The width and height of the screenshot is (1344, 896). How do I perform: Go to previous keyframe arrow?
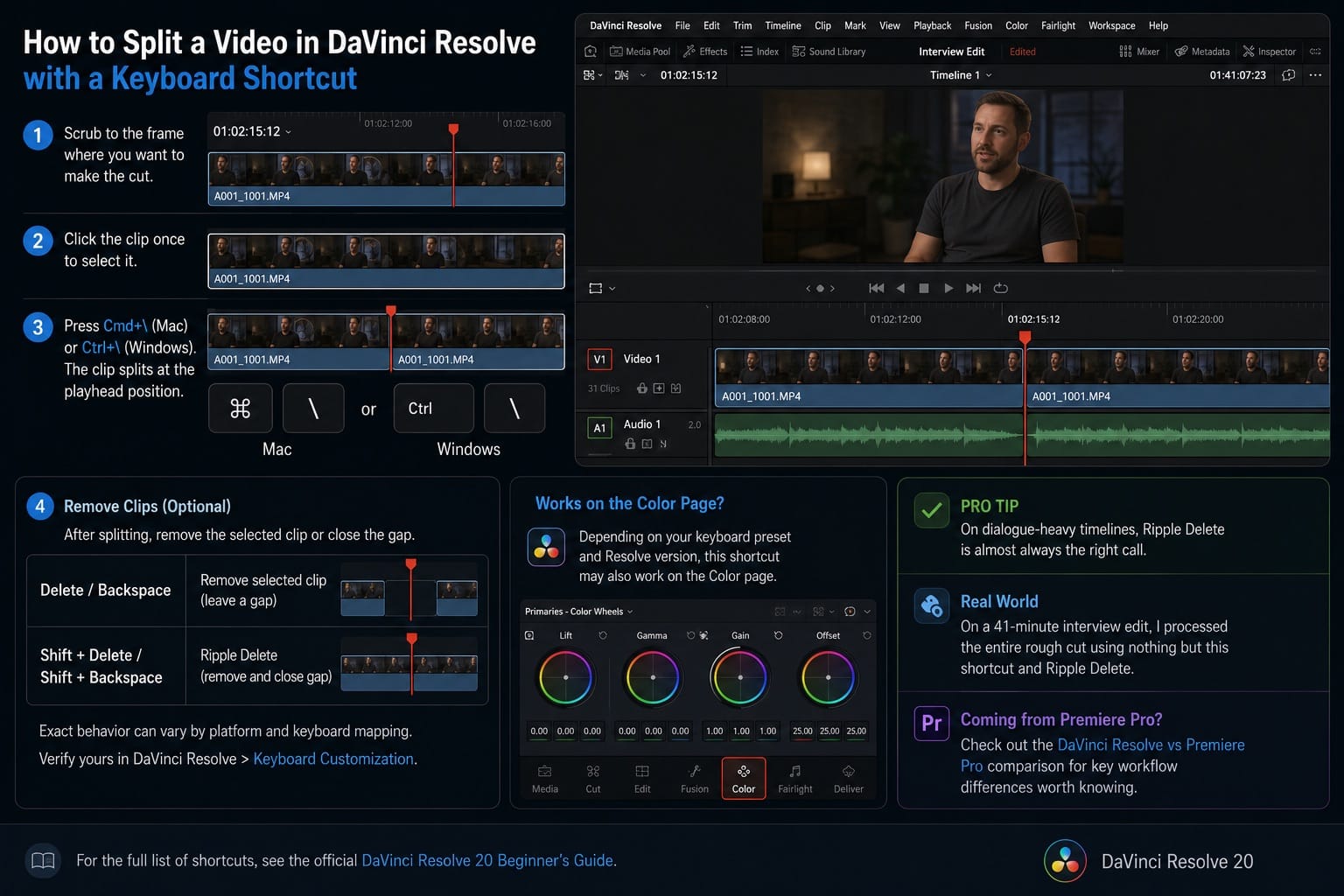[x=808, y=288]
